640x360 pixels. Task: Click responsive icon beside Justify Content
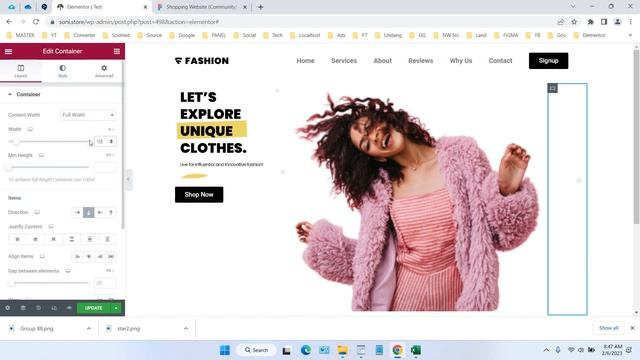point(51,227)
